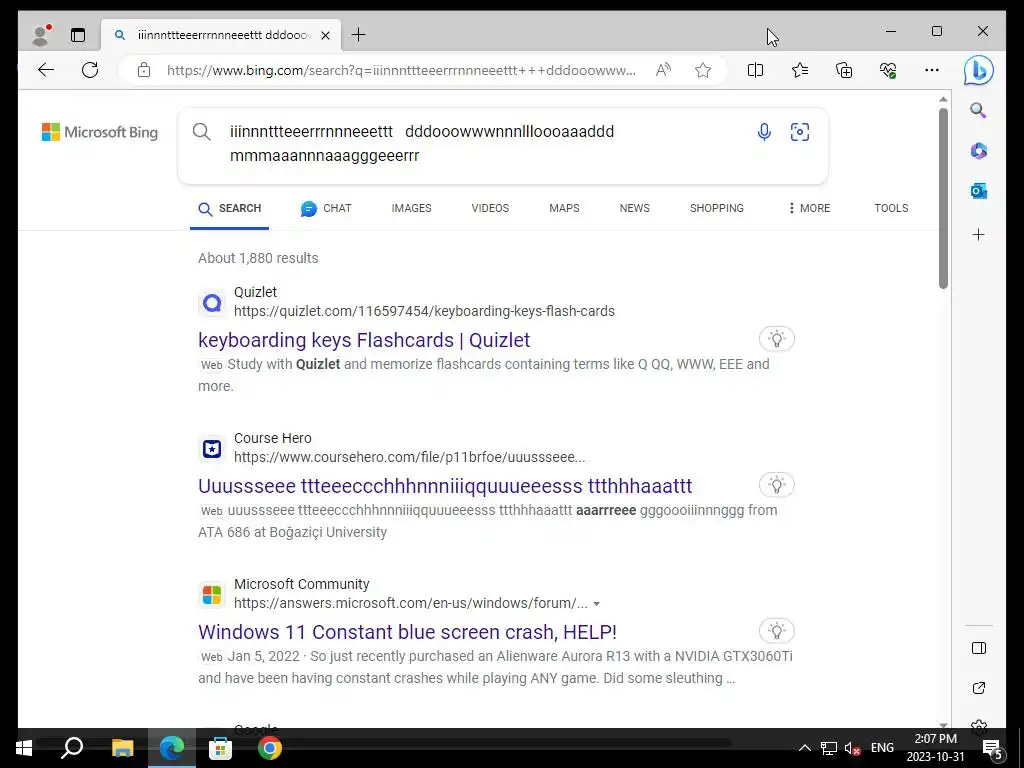
Task: Open split screen view
Action: pos(755,70)
